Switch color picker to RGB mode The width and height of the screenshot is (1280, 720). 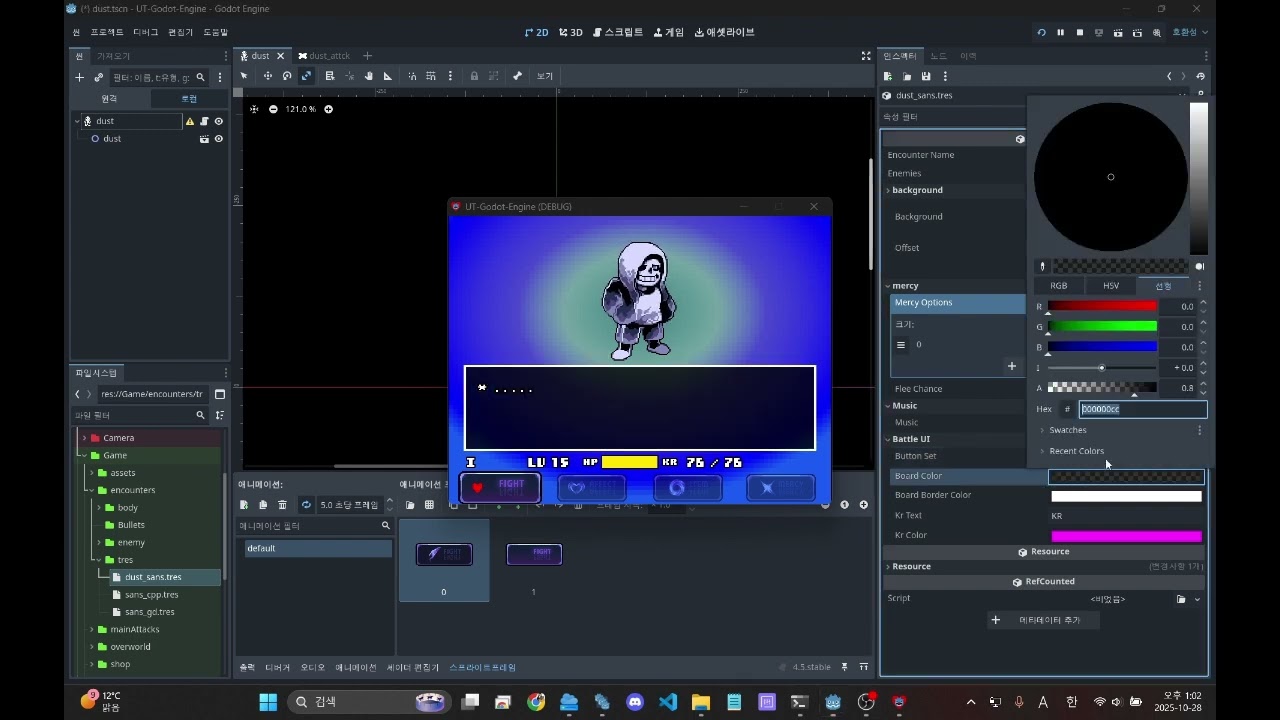(x=1058, y=286)
